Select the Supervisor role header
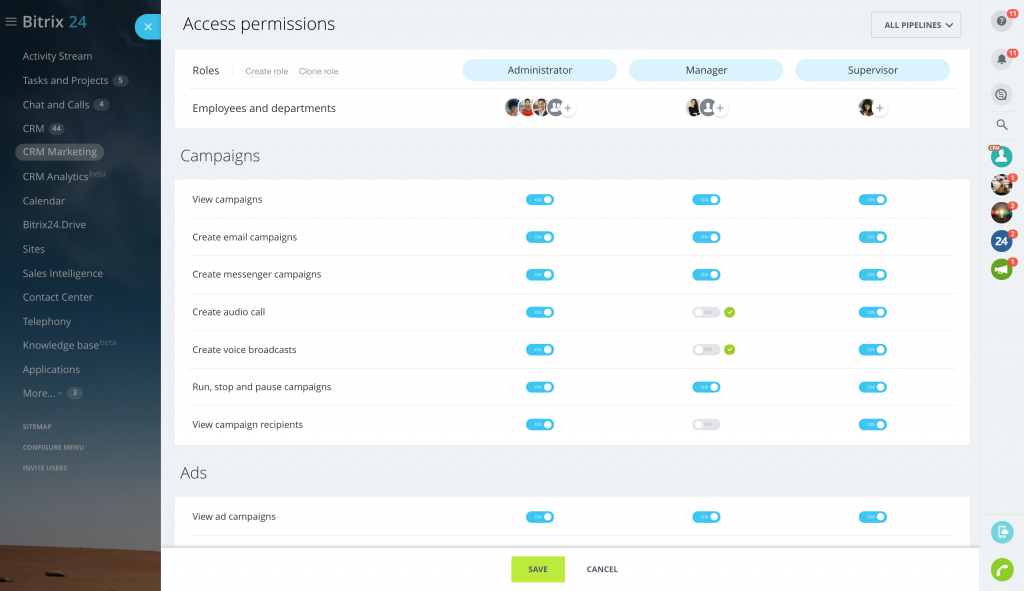Image resolution: width=1024 pixels, height=591 pixels. point(872,70)
